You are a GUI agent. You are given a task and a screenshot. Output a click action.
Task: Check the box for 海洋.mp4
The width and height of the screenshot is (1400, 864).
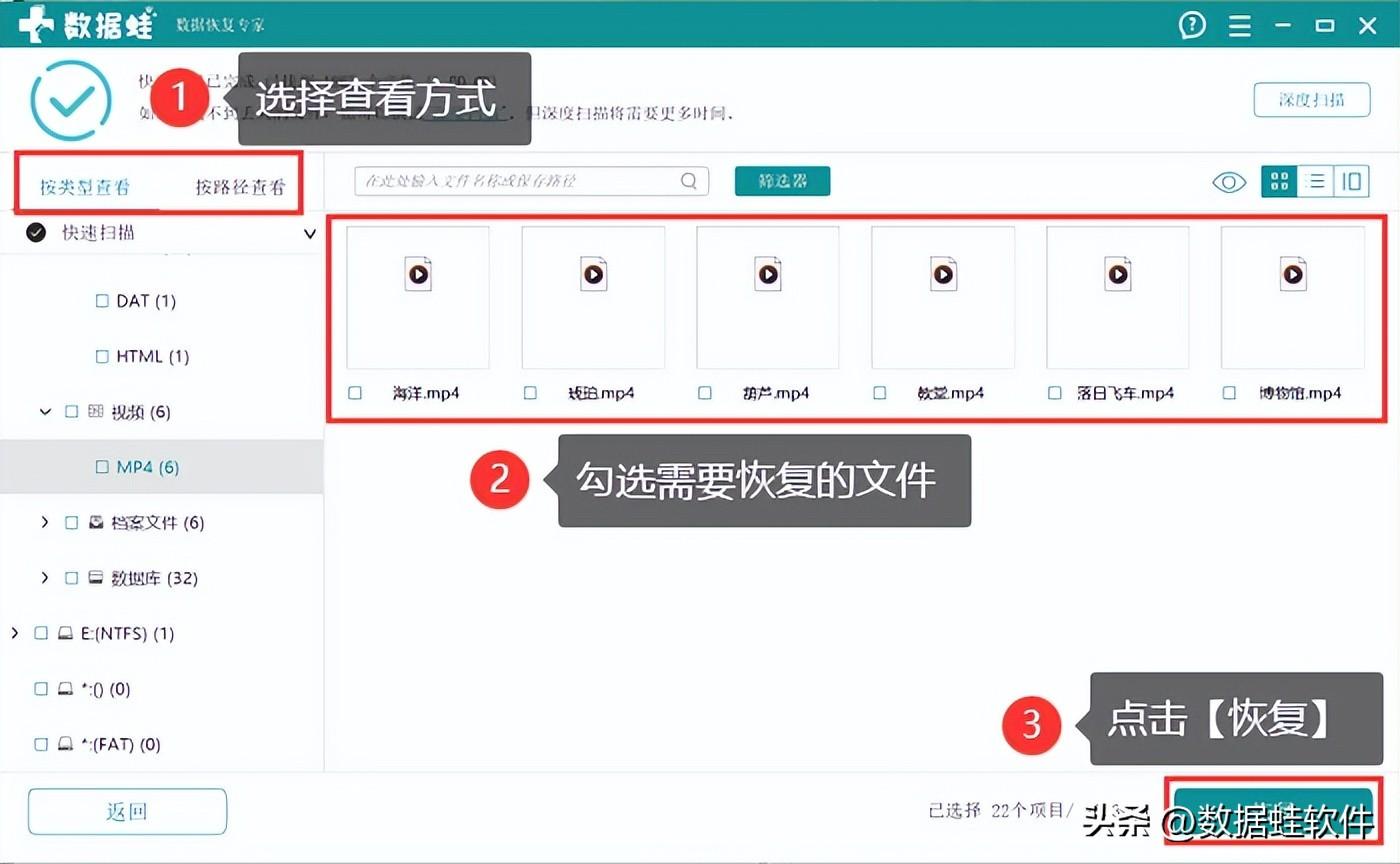(x=355, y=393)
